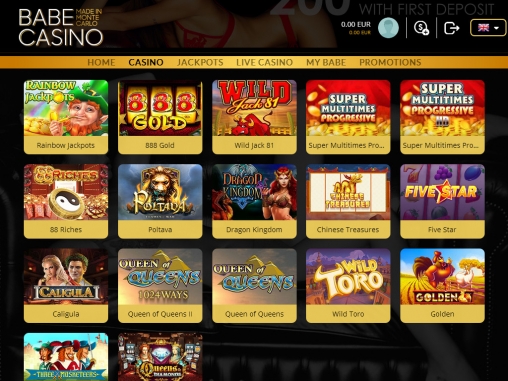Click the Babe Casino logo
Image resolution: width=508 pixels, height=381 pixels.
pos(60,27)
